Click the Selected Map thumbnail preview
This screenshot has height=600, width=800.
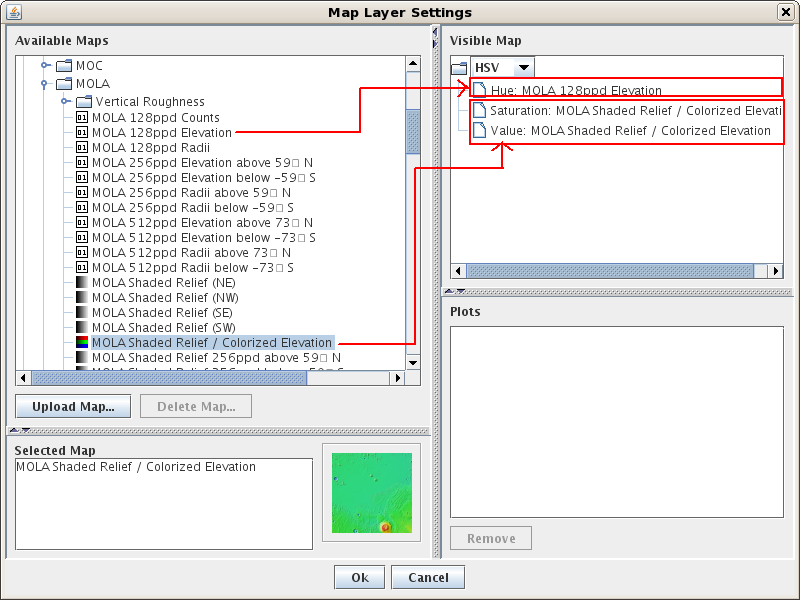pyautogui.click(x=371, y=492)
